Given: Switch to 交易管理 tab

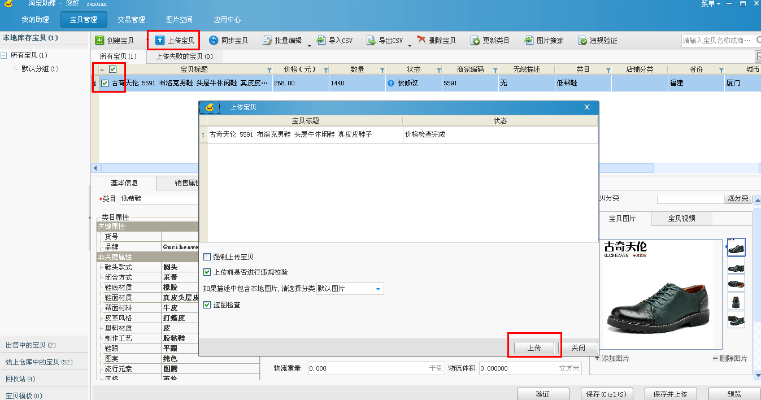Looking at the screenshot, I should pyautogui.click(x=131, y=19).
